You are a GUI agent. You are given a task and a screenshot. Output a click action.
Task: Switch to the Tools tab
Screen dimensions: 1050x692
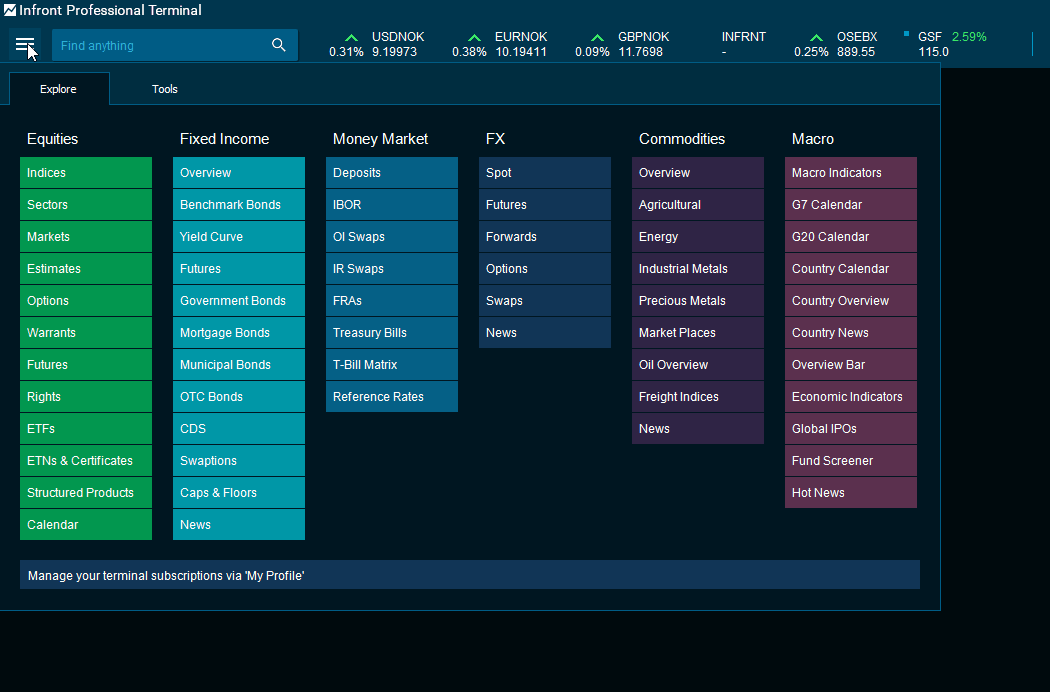click(165, 89)
